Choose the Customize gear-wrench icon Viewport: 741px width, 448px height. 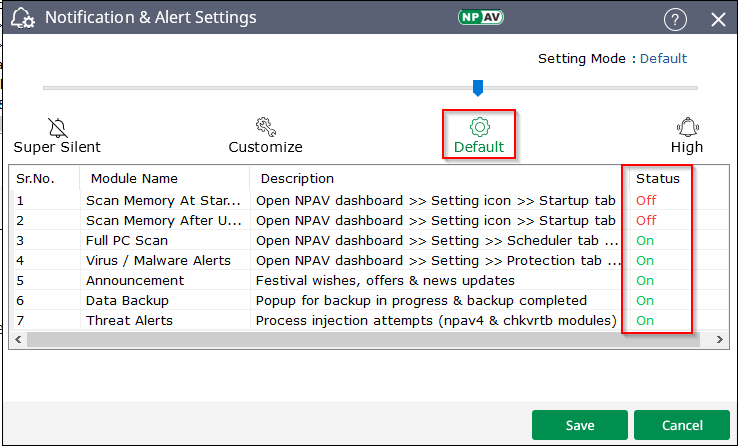click(x=265, y=127)
